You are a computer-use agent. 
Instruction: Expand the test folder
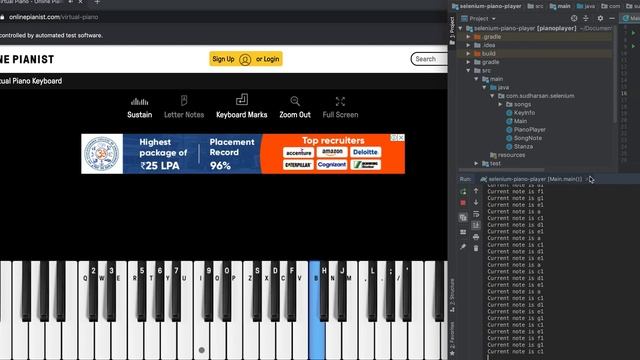tap(476, 164)
